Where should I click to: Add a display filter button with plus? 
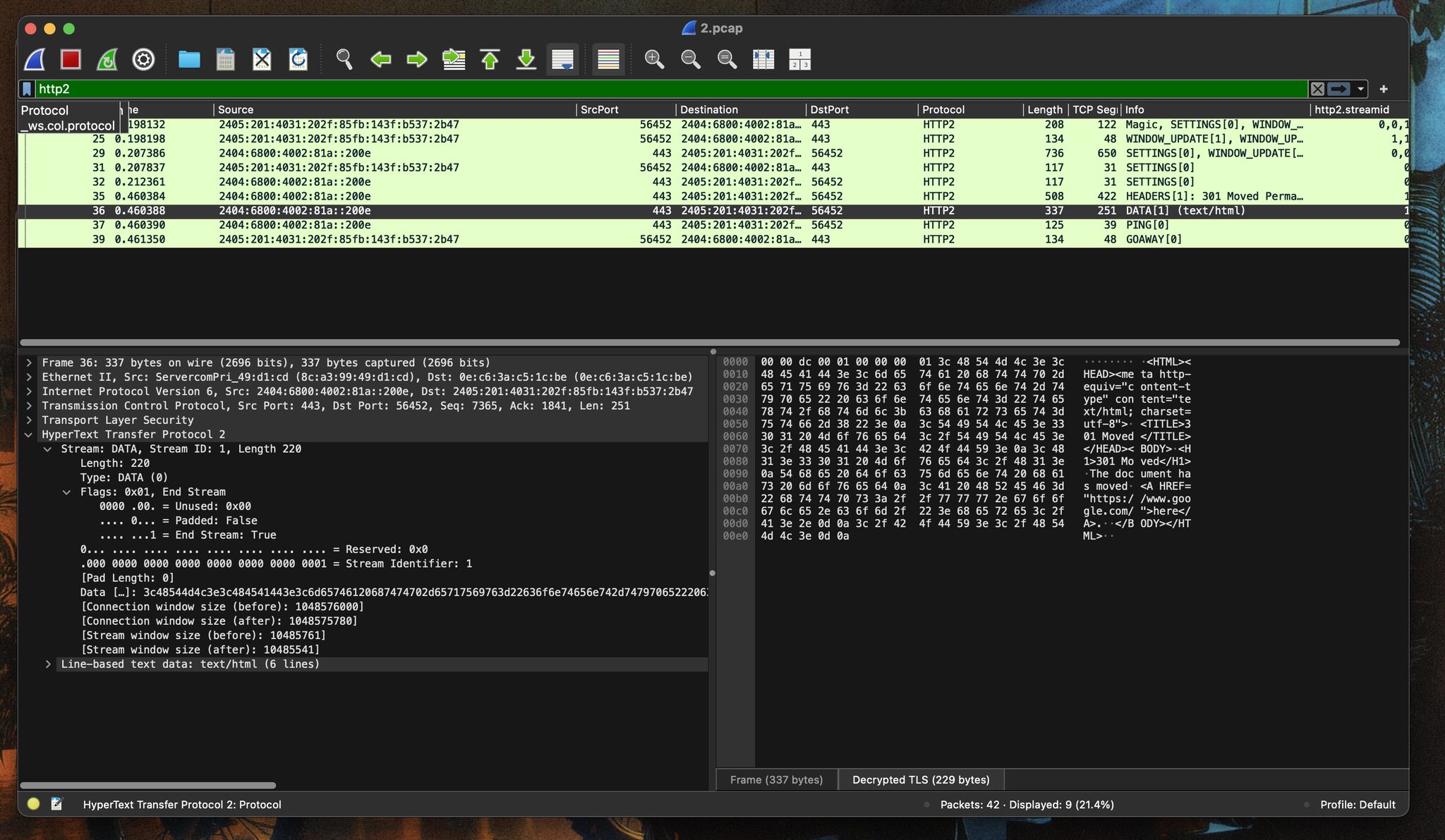(x=1384, y=89)
